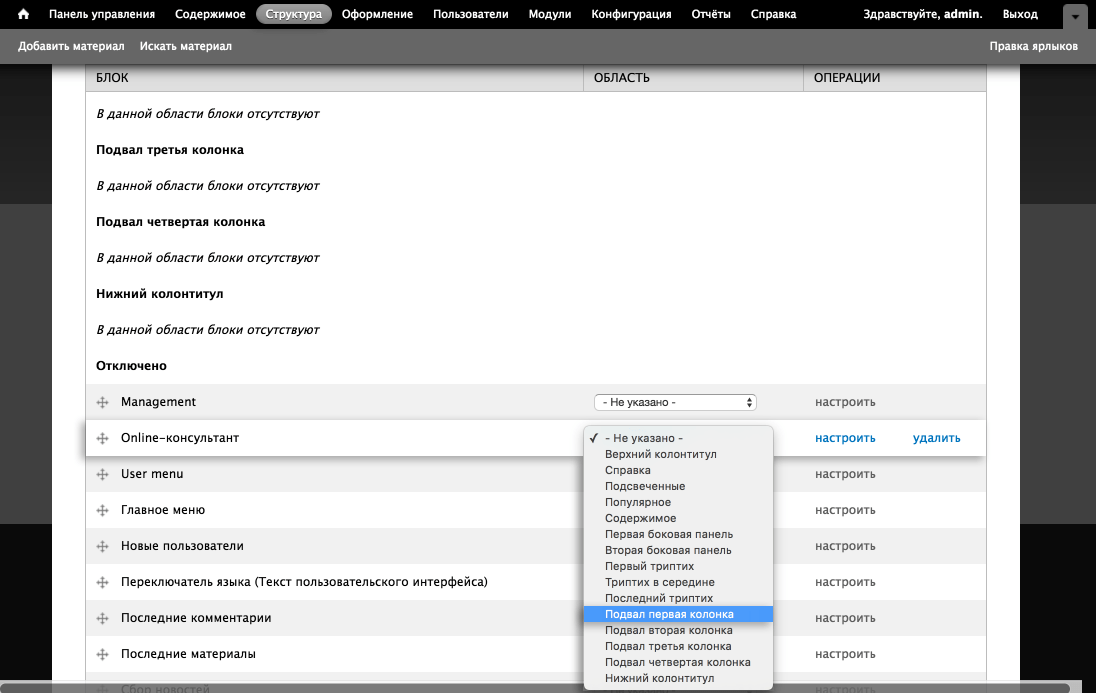Log out via 'Выход' link
Image resolution: width=1096 pixels, height=693 pixels.
coord(1020,14)
